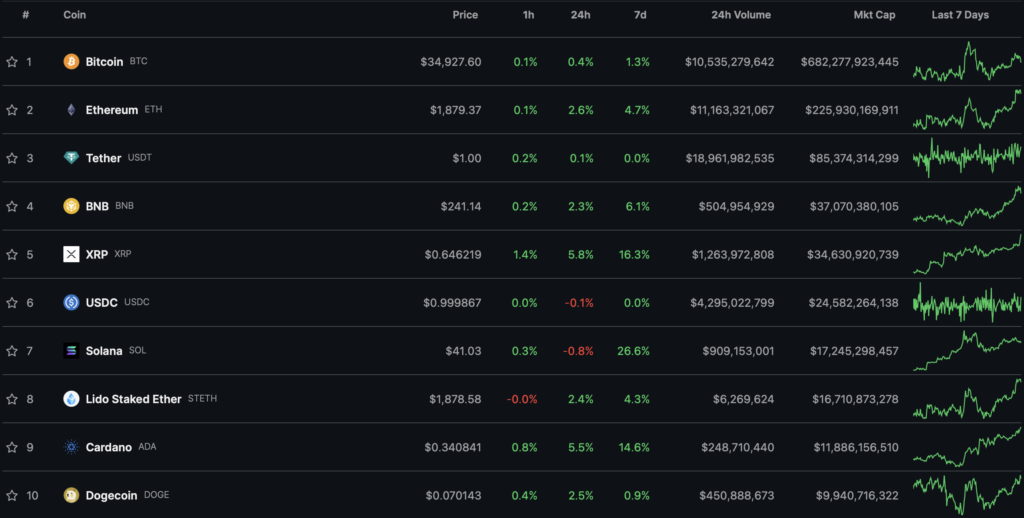Click XRP's last 7 days chart
Screen dimensions: 1024x518
click(967, 254)
